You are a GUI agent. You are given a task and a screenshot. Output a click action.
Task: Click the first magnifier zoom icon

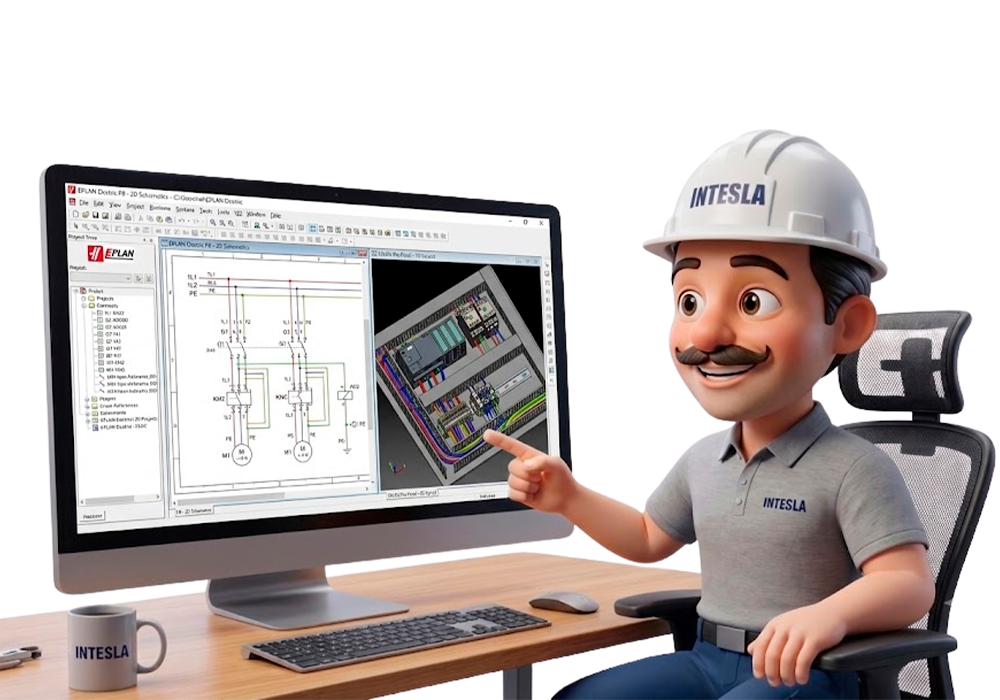pyautogui.click(x=212, y=222)
